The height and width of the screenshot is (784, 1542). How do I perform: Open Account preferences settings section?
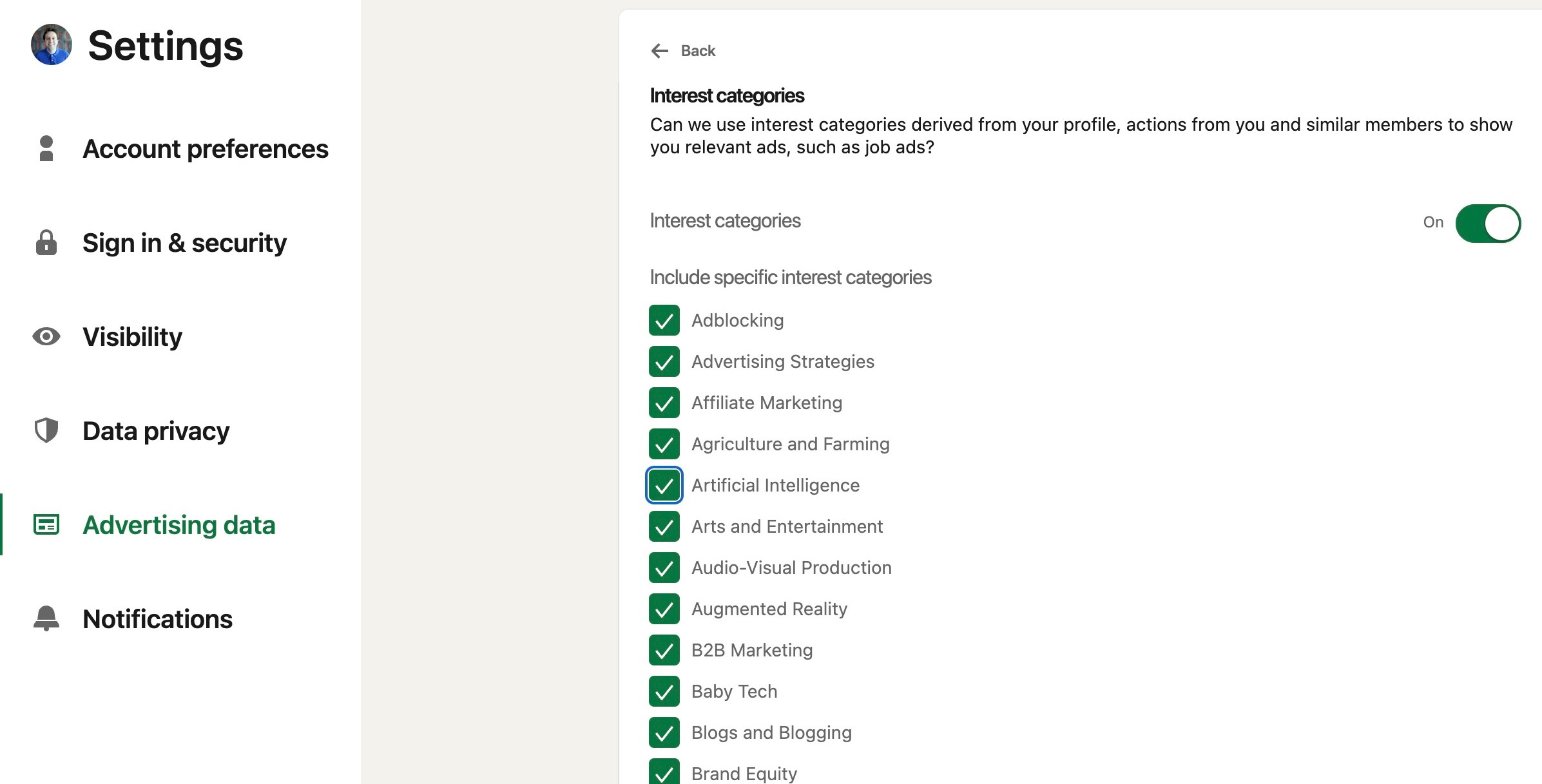205,149
